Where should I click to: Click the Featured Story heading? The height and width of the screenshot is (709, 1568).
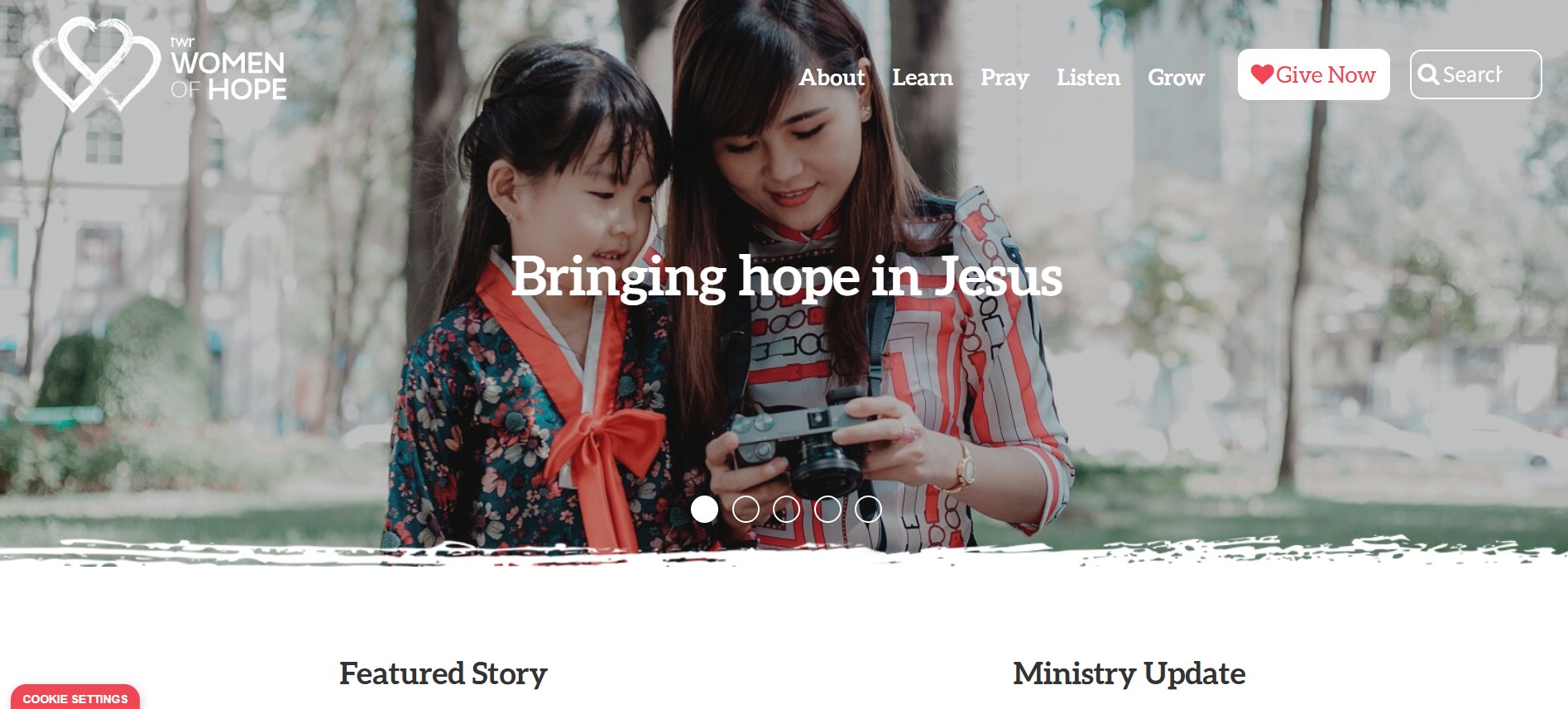444,673
